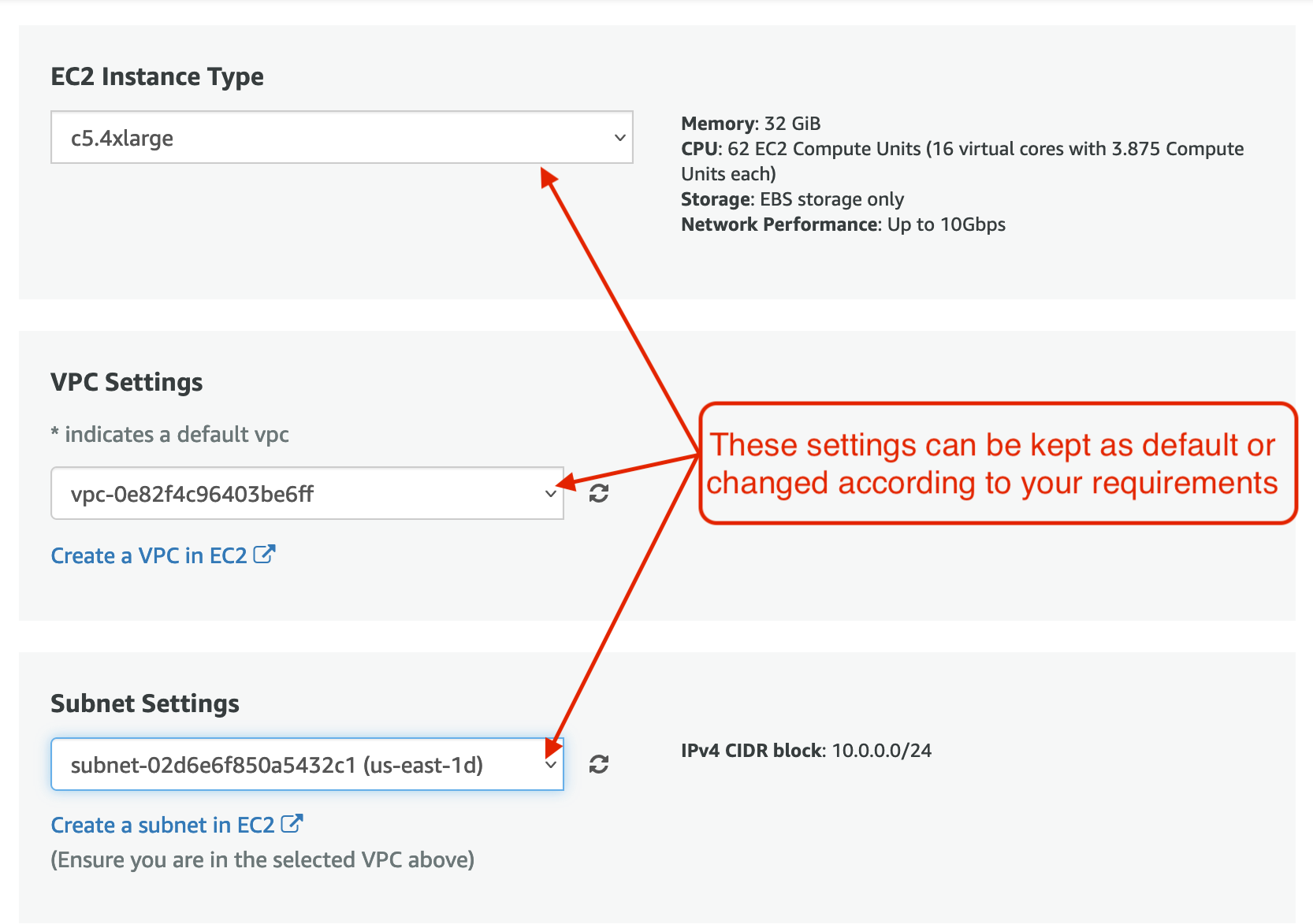Expand the VPC dropdown using its chevron

(x=550, y=494)
